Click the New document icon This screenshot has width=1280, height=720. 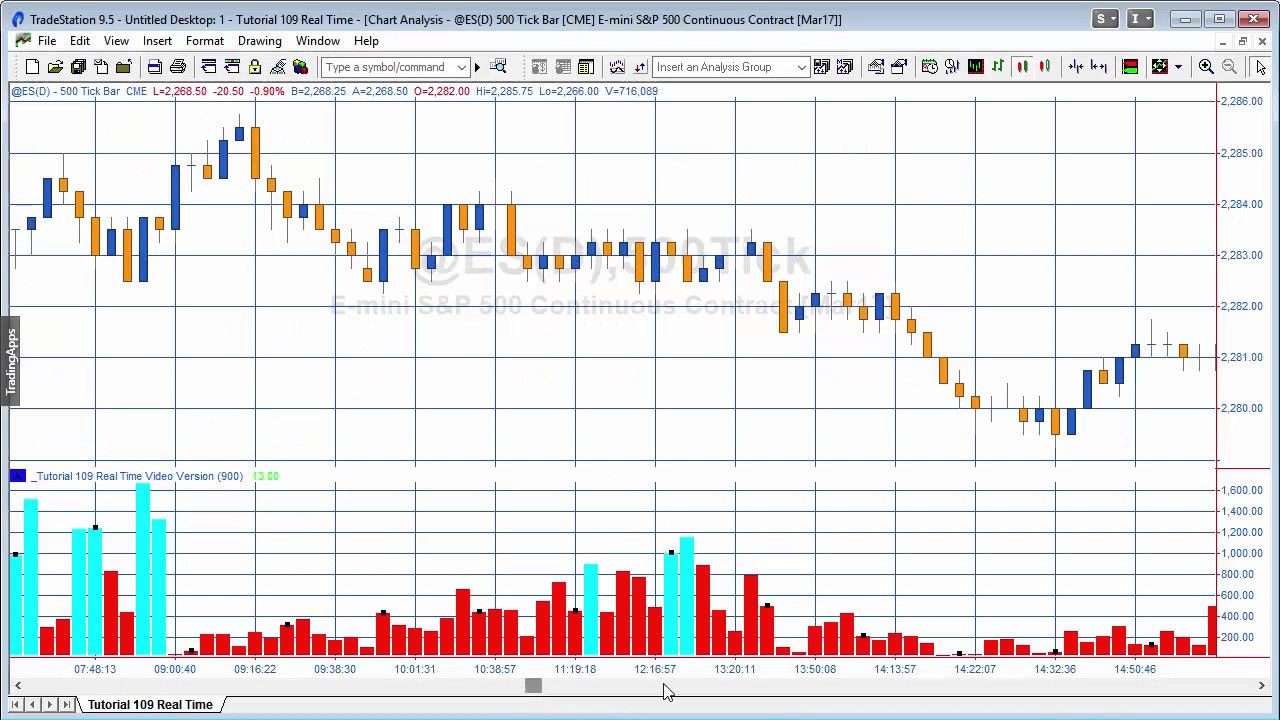[x=32, y=67]
